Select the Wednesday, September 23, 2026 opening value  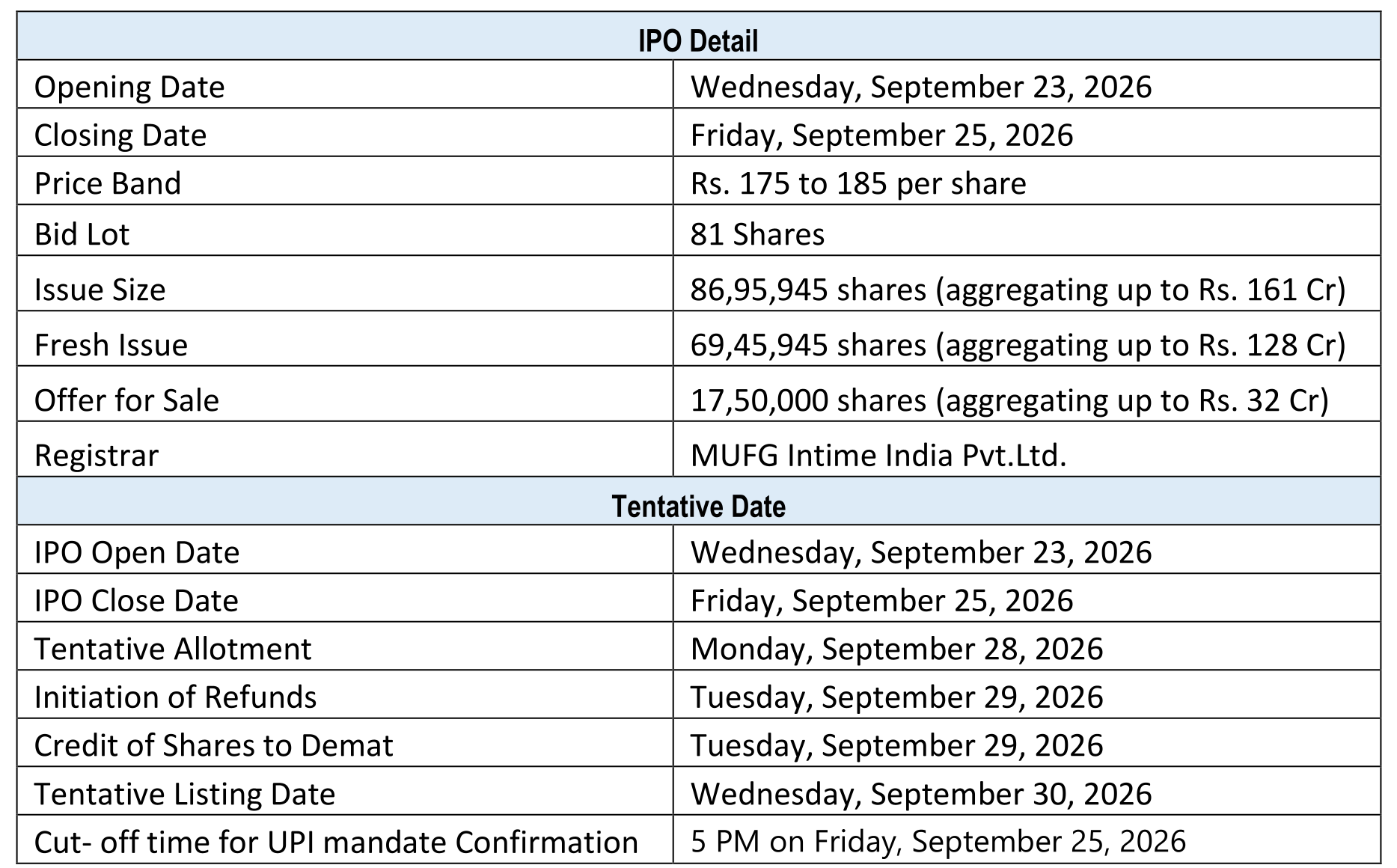pos(1027,84)
